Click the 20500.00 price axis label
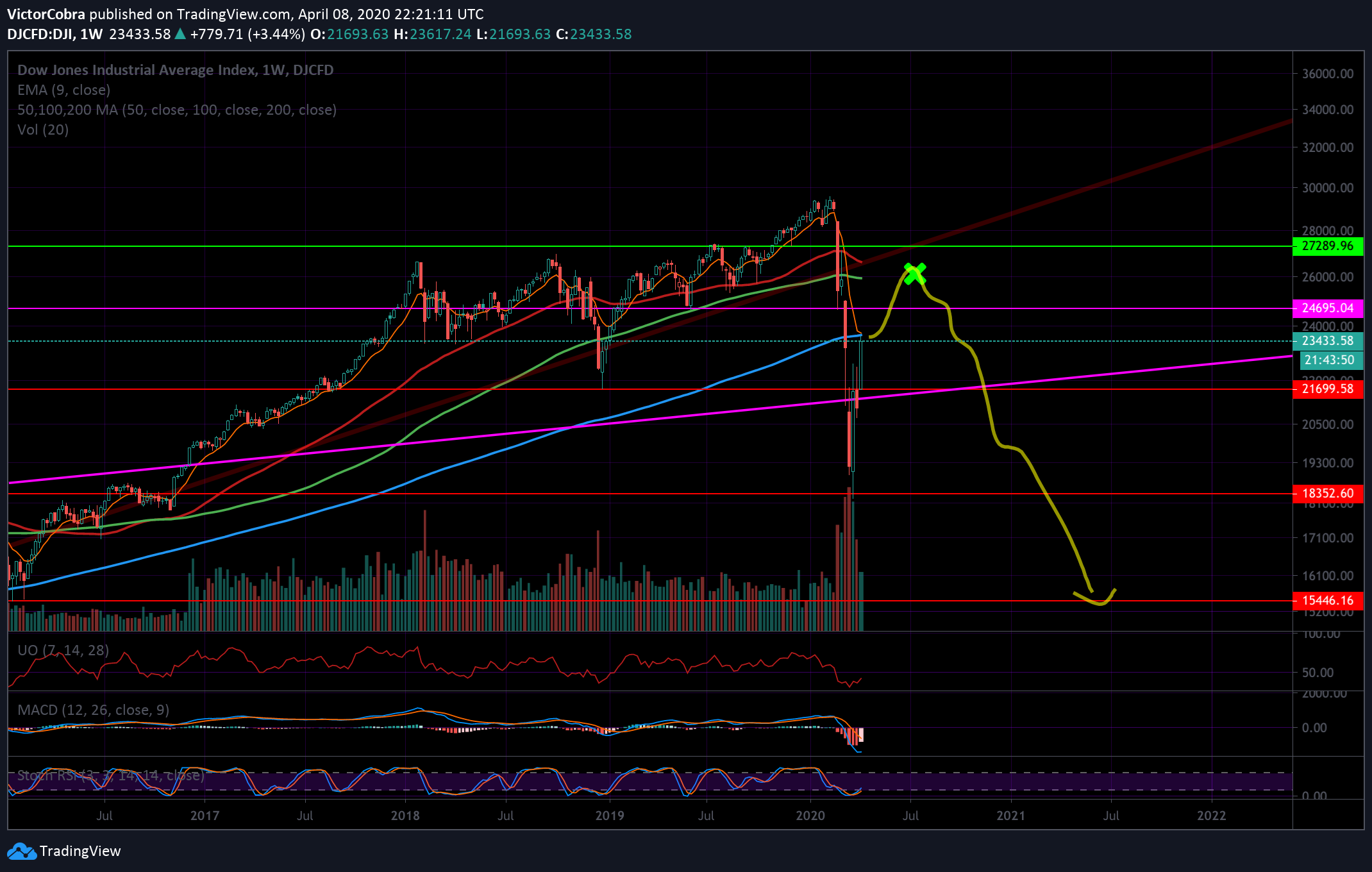 click(x=1328, y=424)
